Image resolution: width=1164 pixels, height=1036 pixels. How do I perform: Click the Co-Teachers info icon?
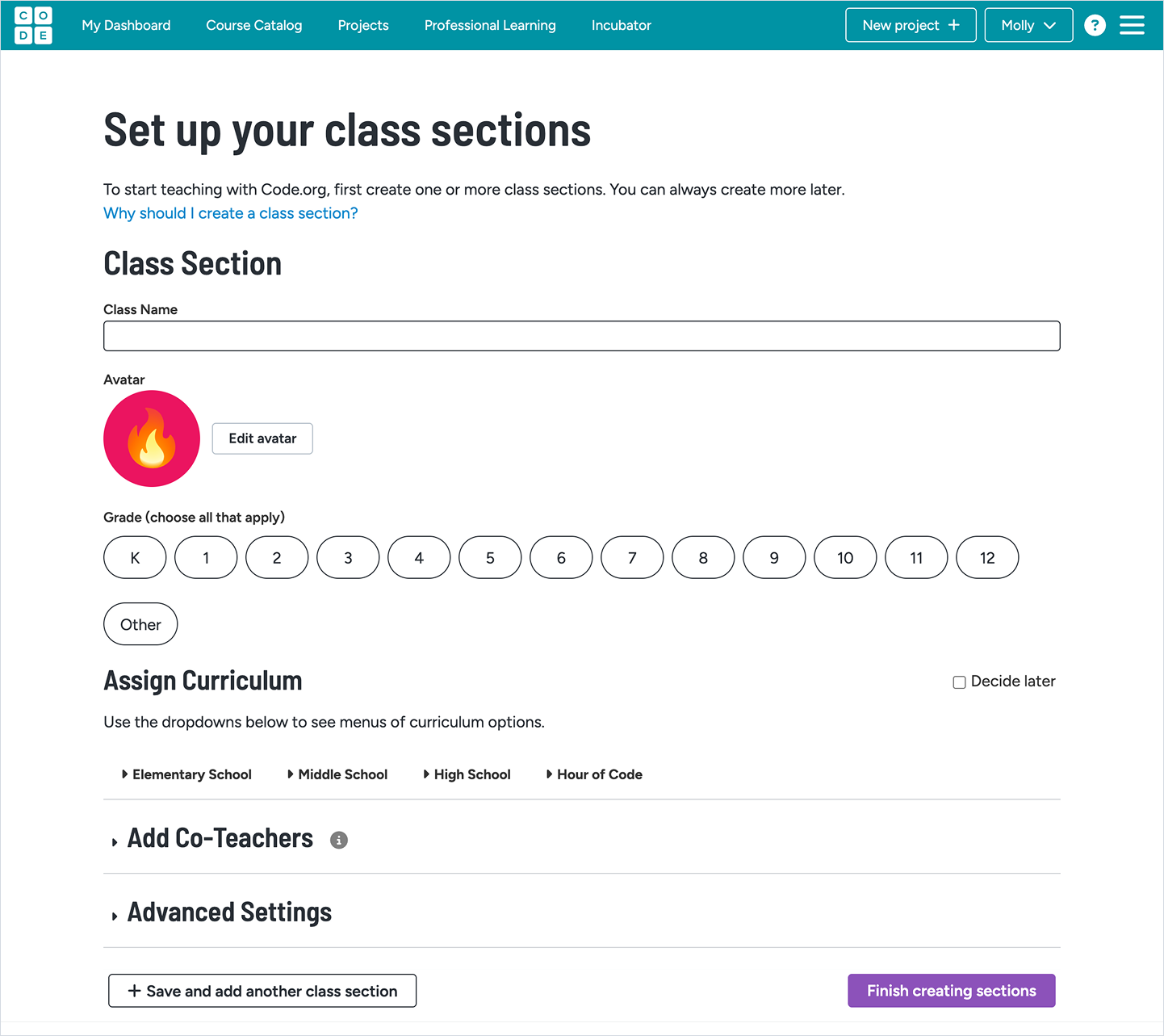tap(339, 841)
